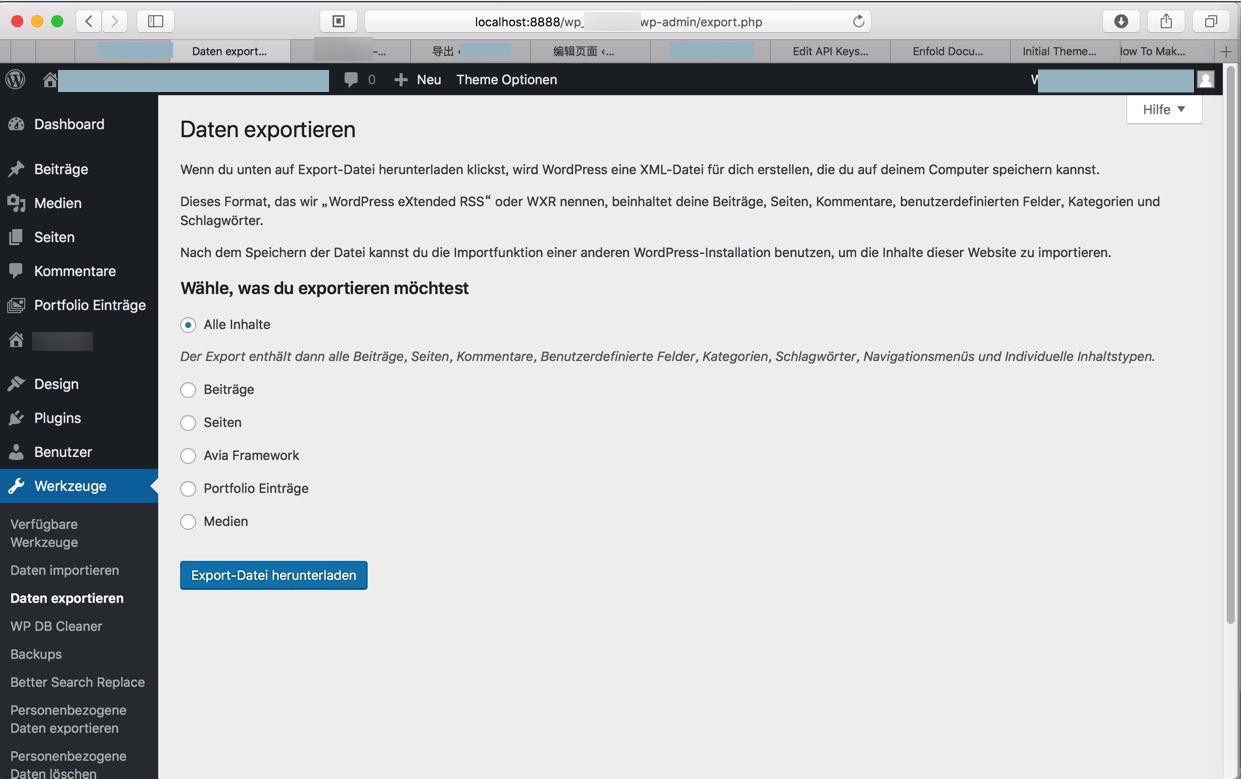The image size is (1241, 779).
Task: Open the comments bubble icon in admin bar
Action: tap(351, 80)
